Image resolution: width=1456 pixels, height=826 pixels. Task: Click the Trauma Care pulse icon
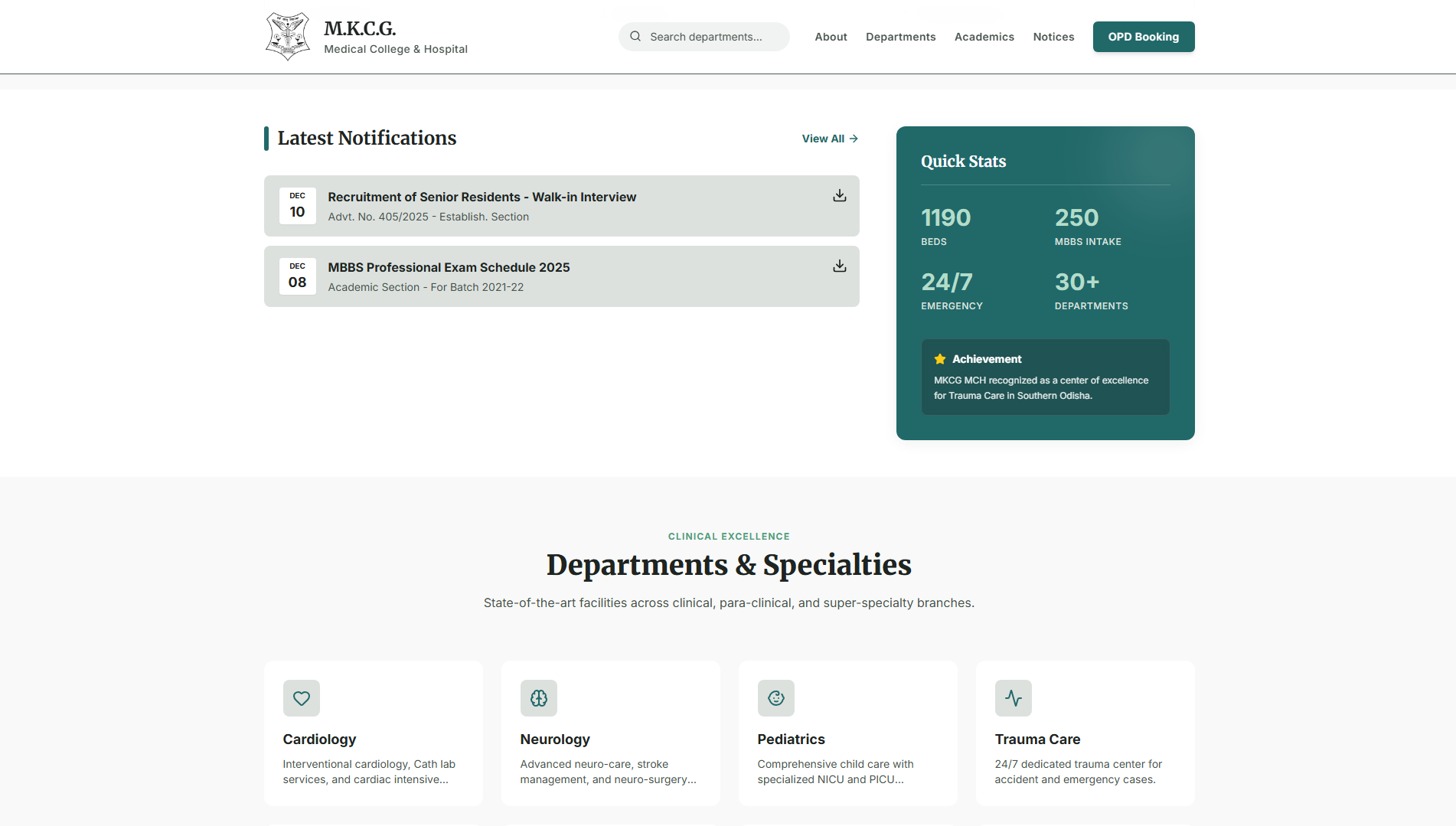[1014, 698]
